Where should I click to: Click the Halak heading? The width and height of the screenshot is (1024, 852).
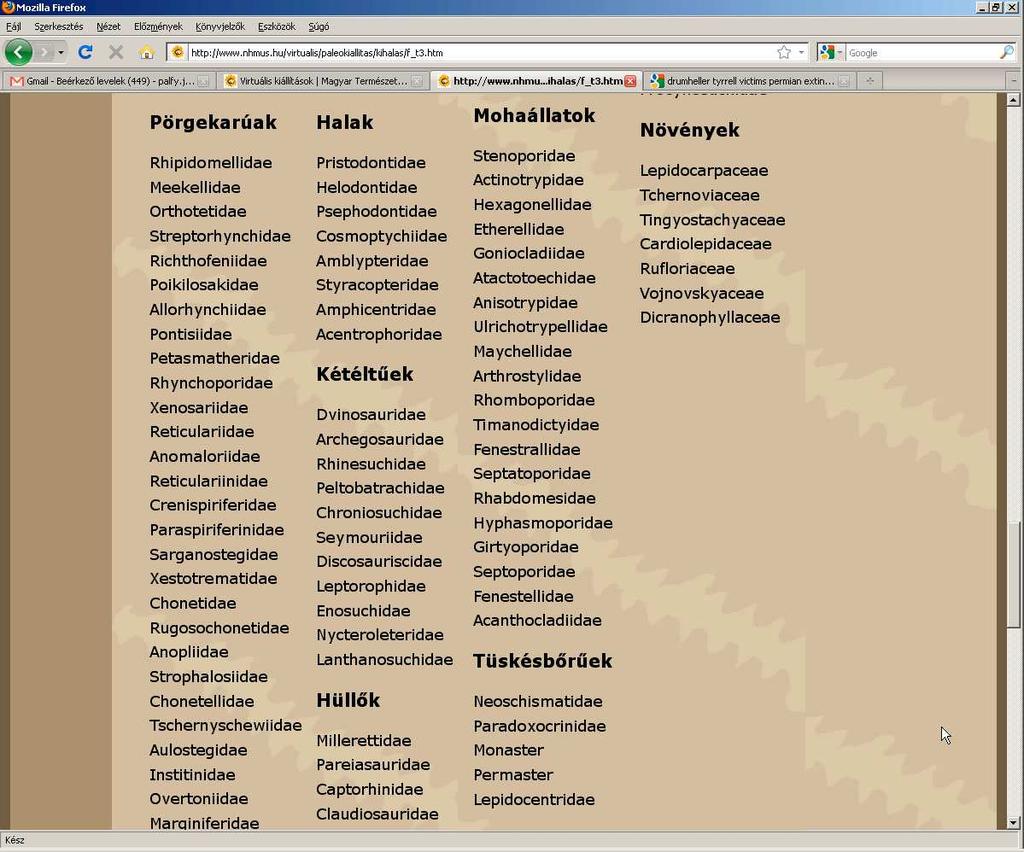click(x=345, y=122)
